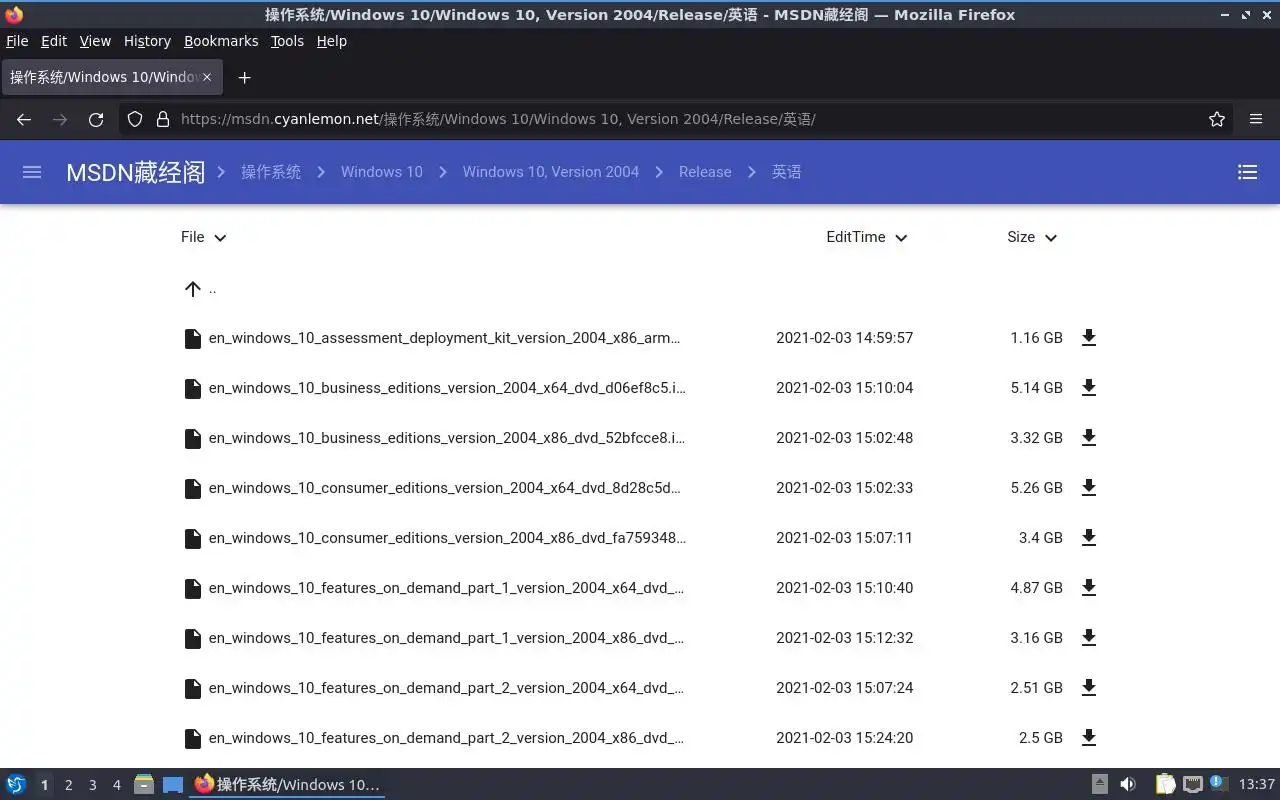Screen dimensions: 1280x800
Task: Open a new tab with plus button
Action: pyautogui.click(x=244, y=77)
